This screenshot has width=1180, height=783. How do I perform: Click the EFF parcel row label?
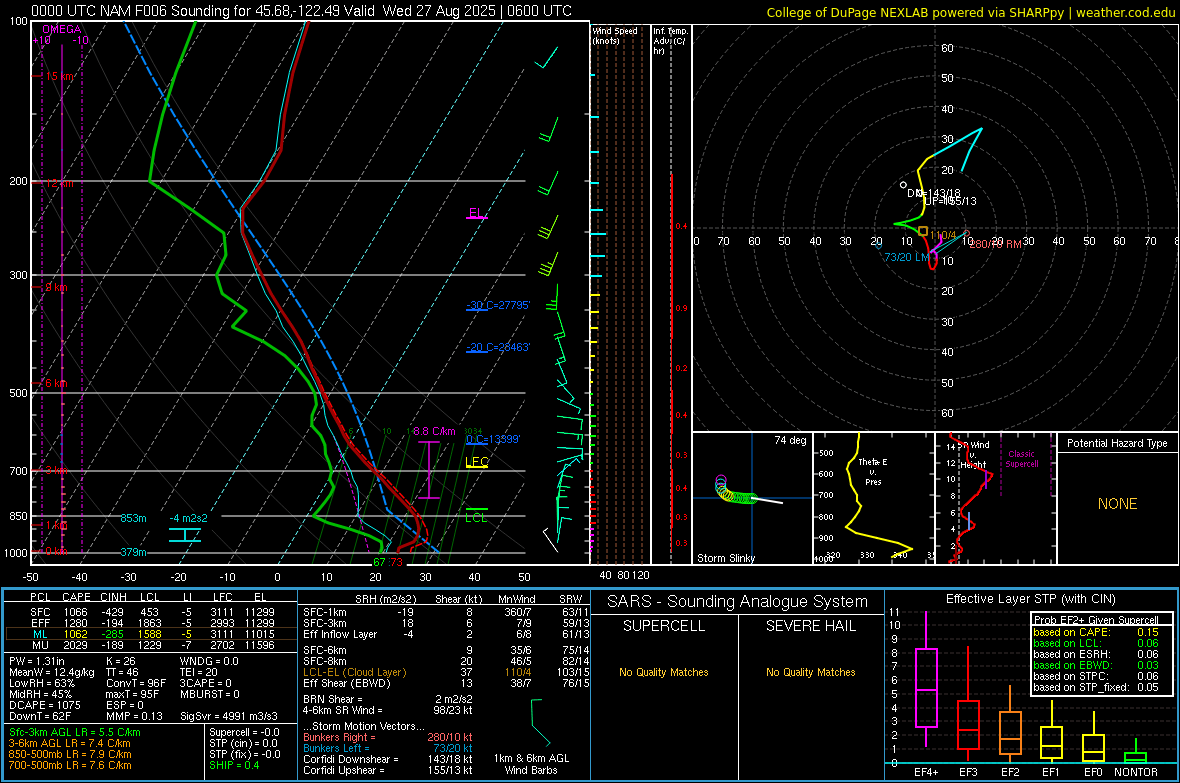pos(40,623)
